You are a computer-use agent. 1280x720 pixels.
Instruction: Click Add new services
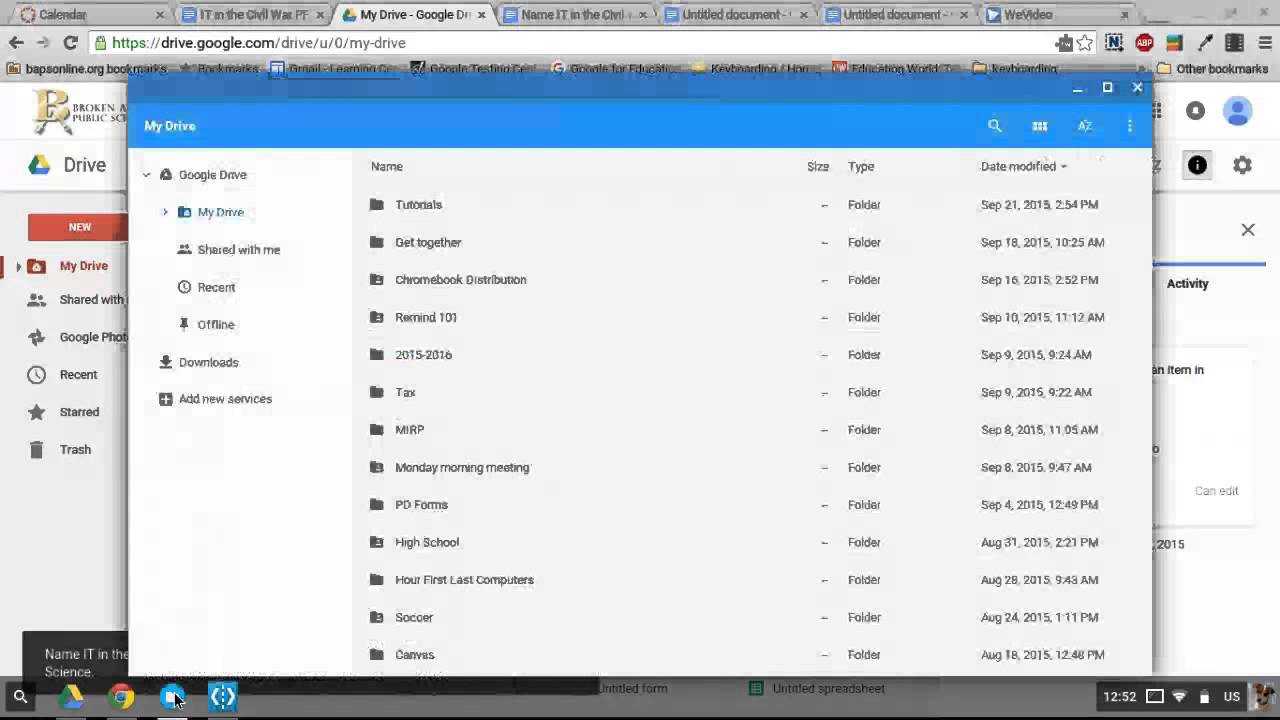(225, 399)
